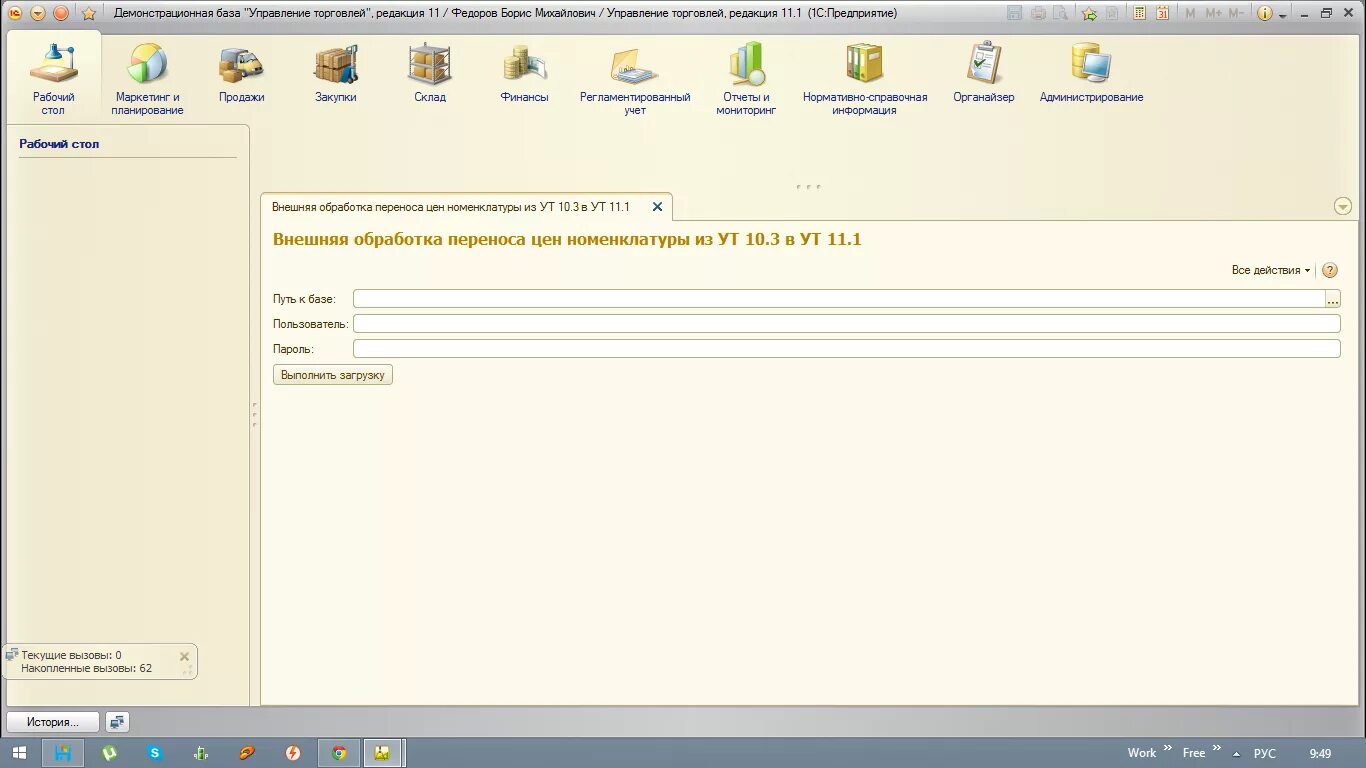Open the calculator tool
The height and width of the screenshot is (768, 1366).
1139,13
